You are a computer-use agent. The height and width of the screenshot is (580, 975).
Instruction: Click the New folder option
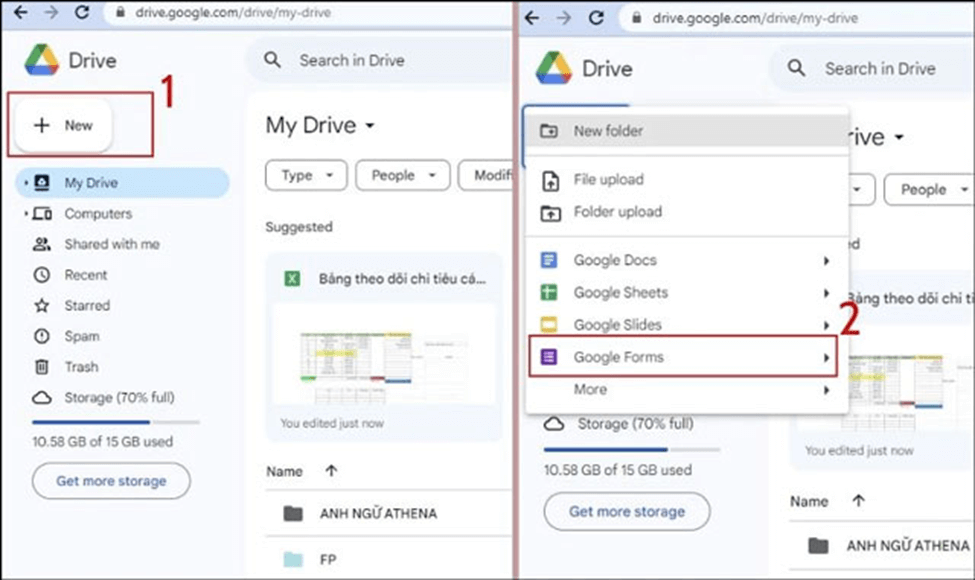pos(605,130)
